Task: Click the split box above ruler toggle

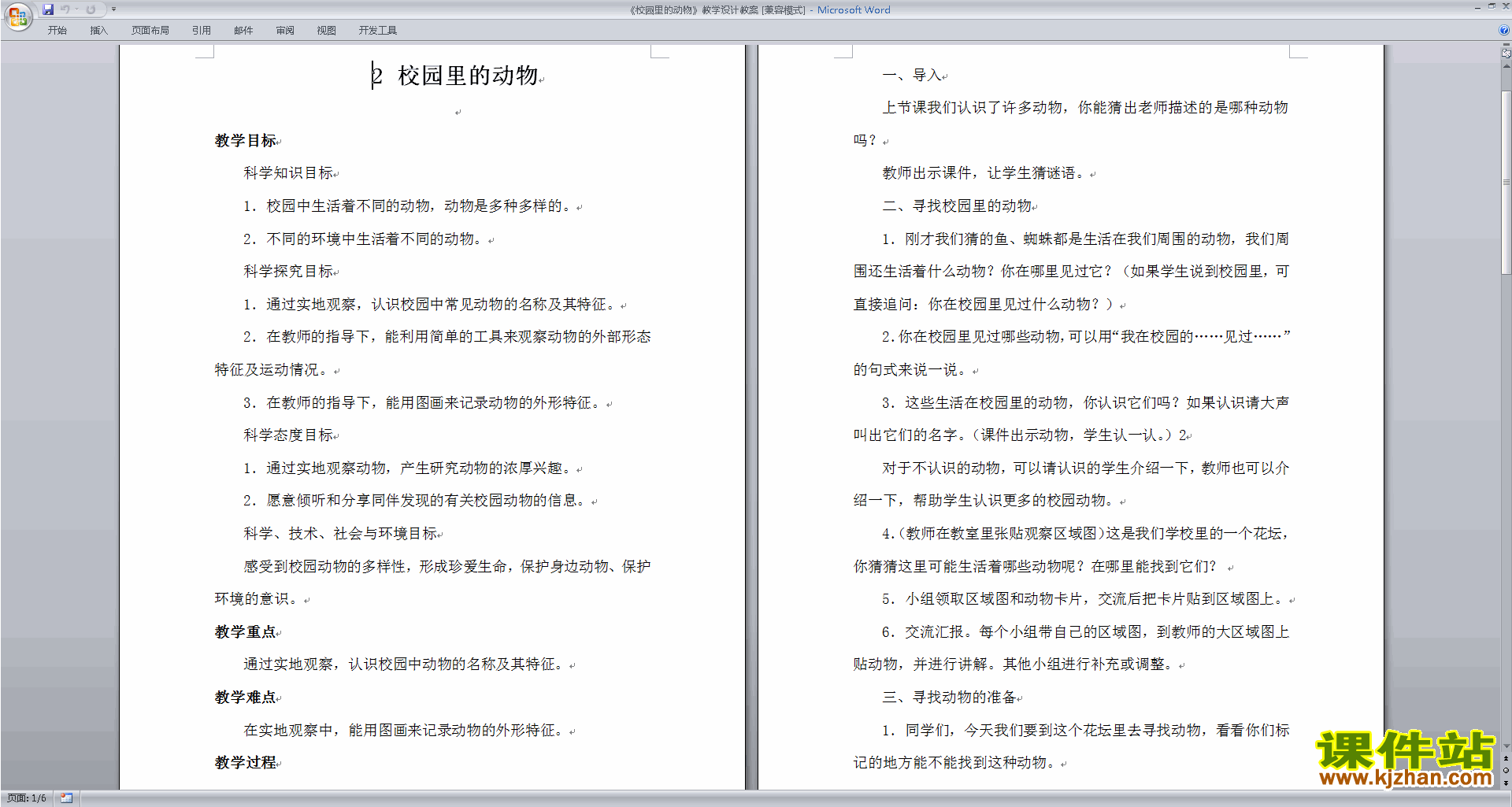Action: pyautogui.click(x=1506, y=45)
